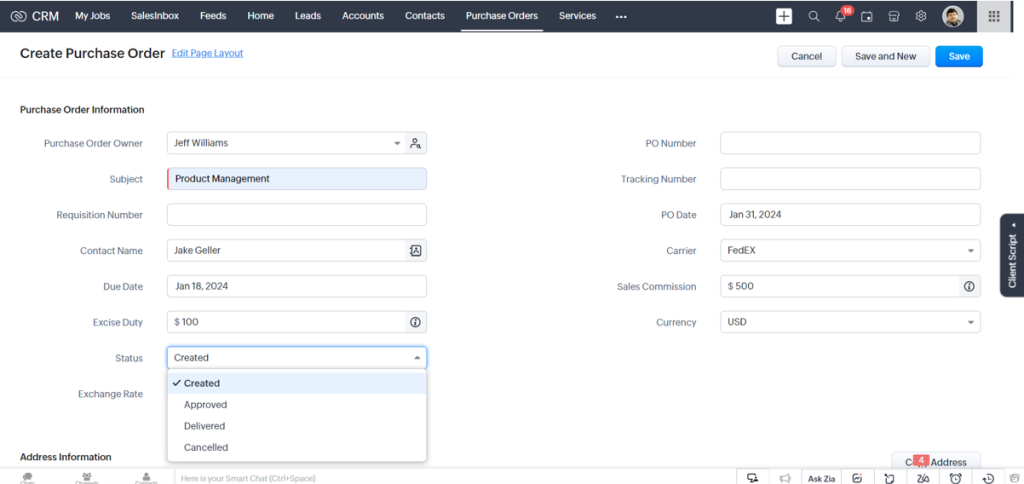Click the megaphone announcements icon
1024x484 pixels.
point(786,478)
